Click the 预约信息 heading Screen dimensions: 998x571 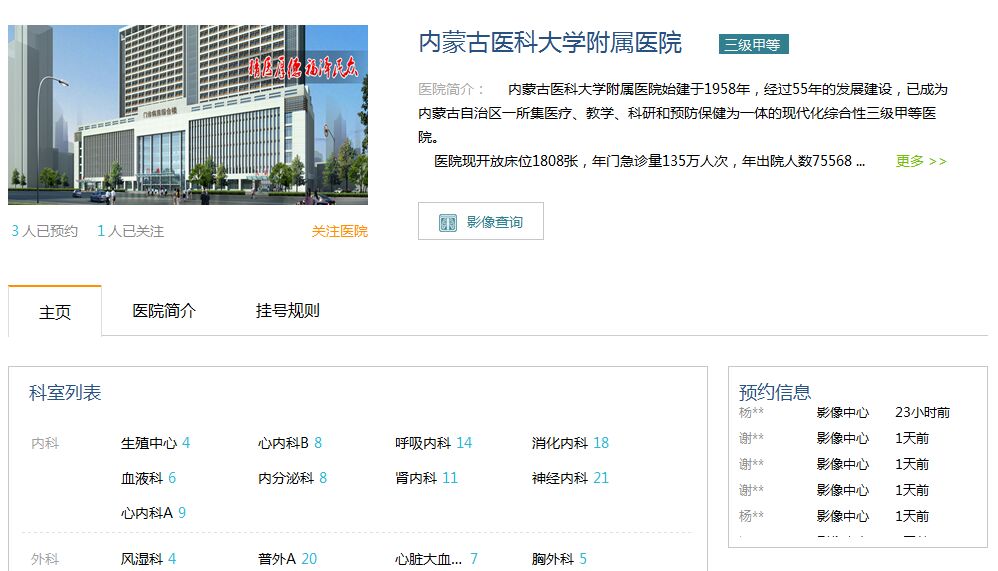(775, 392)
